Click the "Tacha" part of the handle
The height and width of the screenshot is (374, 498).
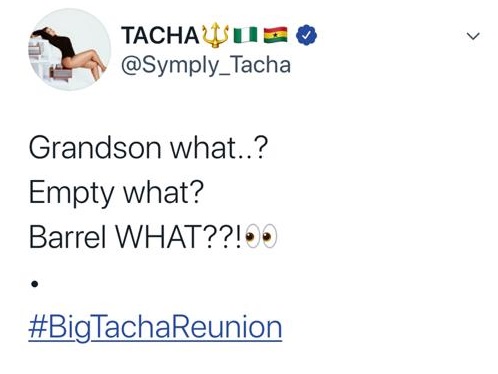click(x=260, y=65)
